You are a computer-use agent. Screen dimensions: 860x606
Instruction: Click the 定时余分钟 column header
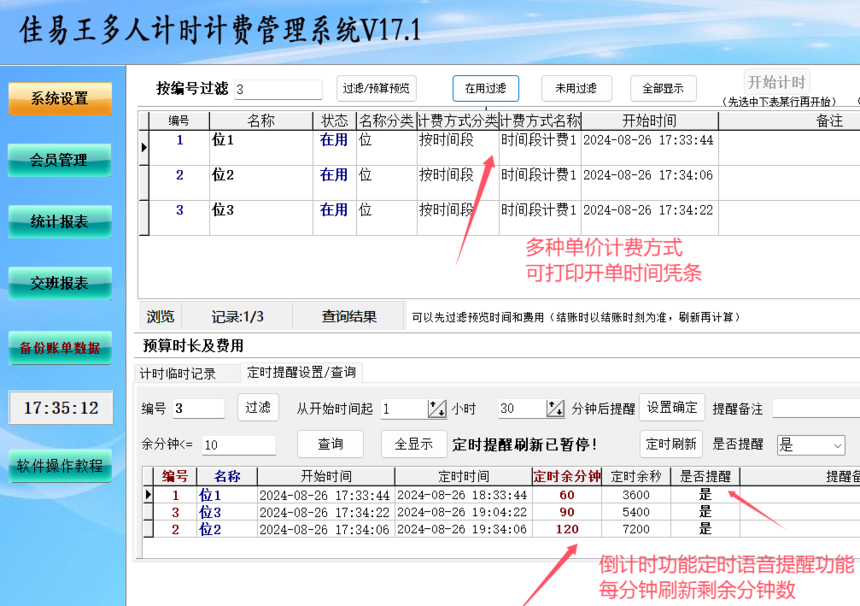coord(567,476)
